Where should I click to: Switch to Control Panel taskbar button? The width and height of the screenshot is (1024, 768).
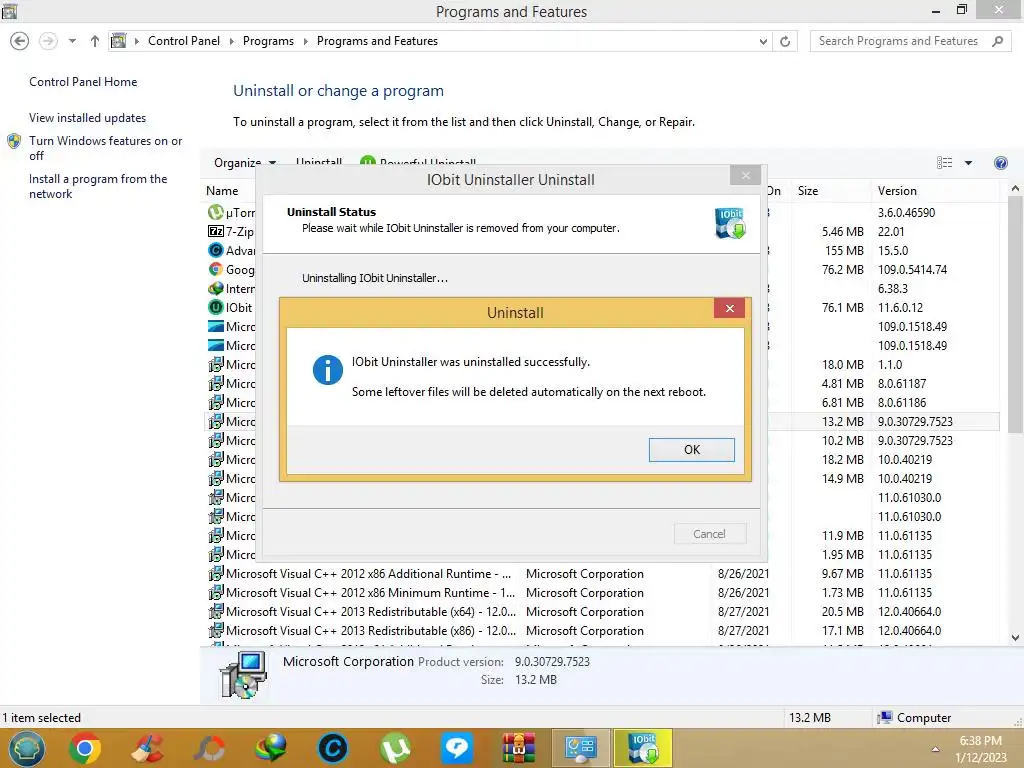(581, 748)
